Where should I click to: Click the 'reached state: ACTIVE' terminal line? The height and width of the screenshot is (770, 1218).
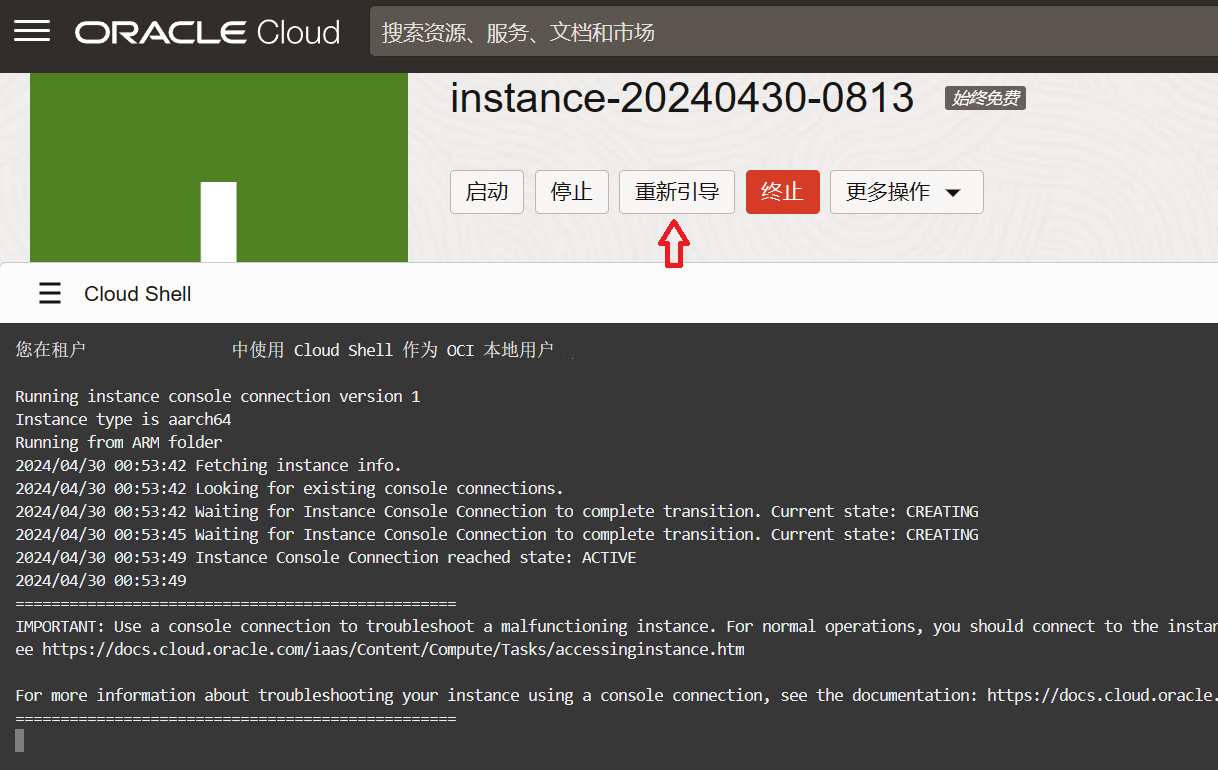point(415,558)
